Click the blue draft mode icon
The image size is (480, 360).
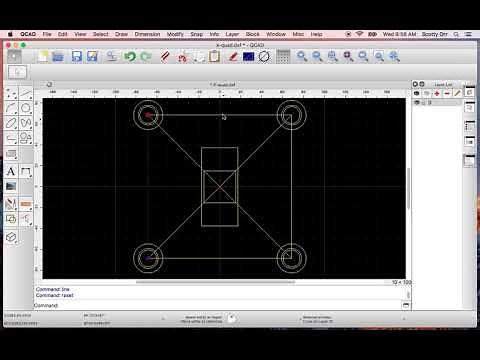(x=249, y=57)
